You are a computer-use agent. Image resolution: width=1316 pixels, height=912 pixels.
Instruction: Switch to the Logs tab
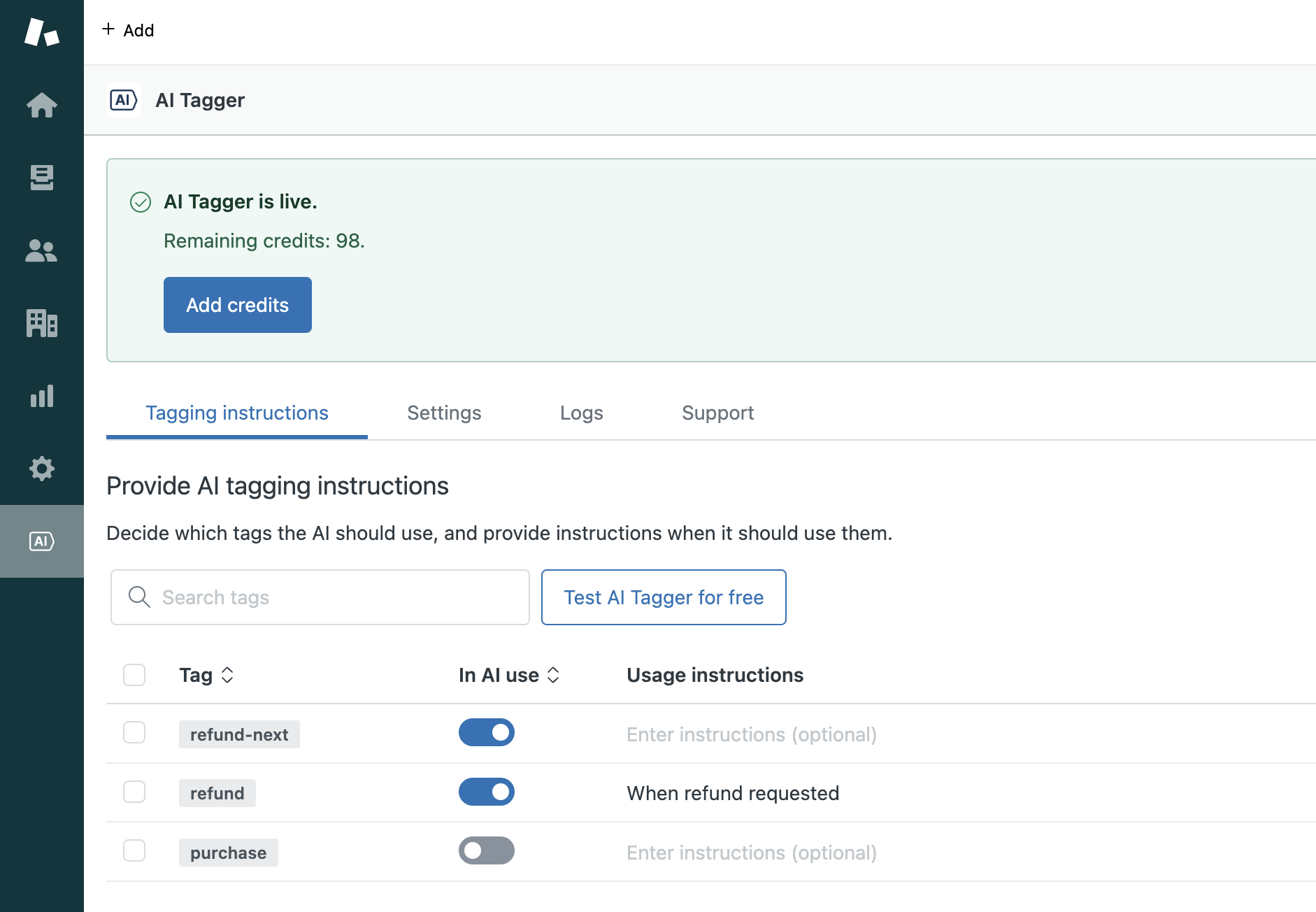tap(581, 413)
